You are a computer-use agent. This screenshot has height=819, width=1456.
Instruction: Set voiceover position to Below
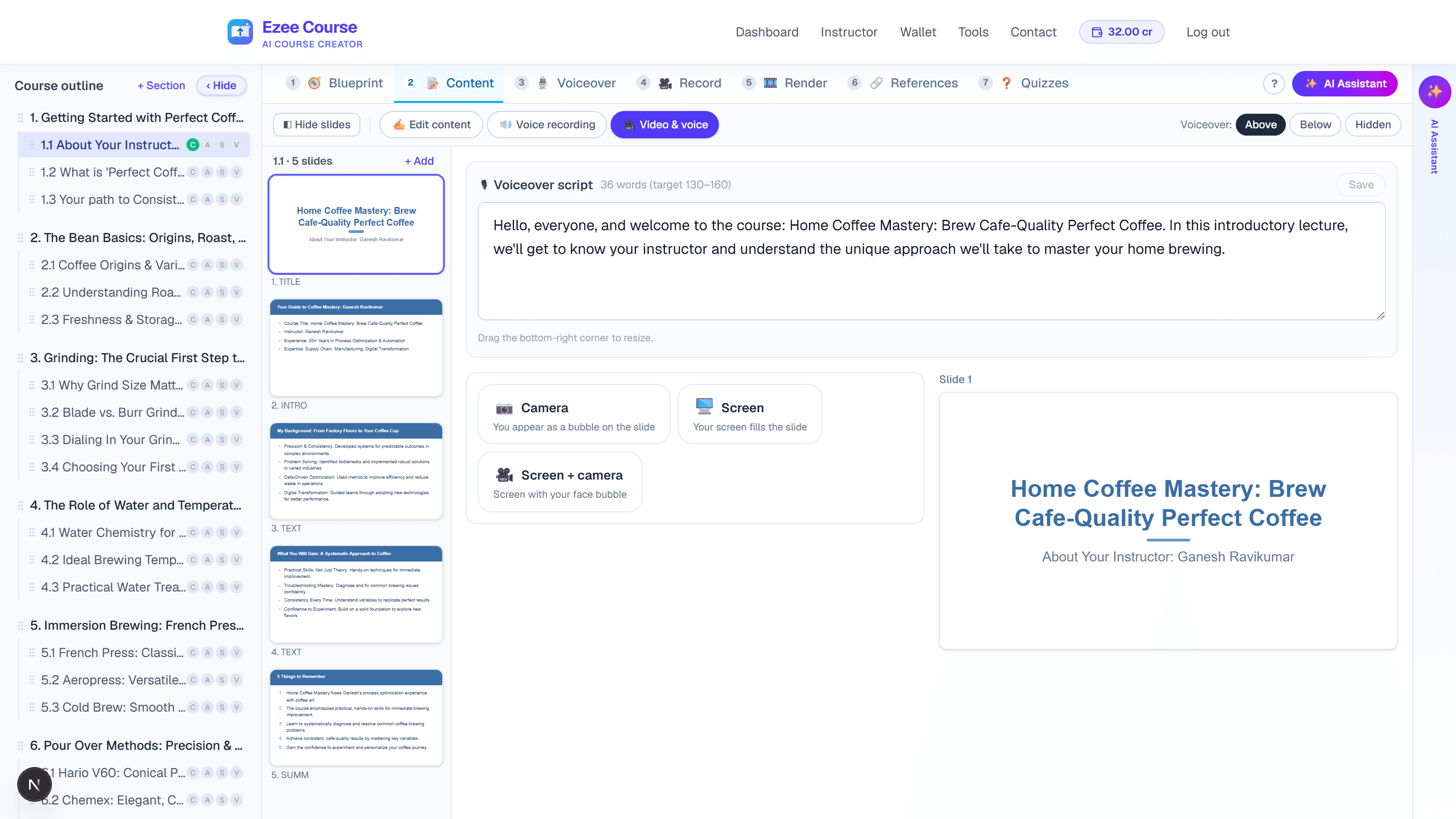click(1314, 125)
